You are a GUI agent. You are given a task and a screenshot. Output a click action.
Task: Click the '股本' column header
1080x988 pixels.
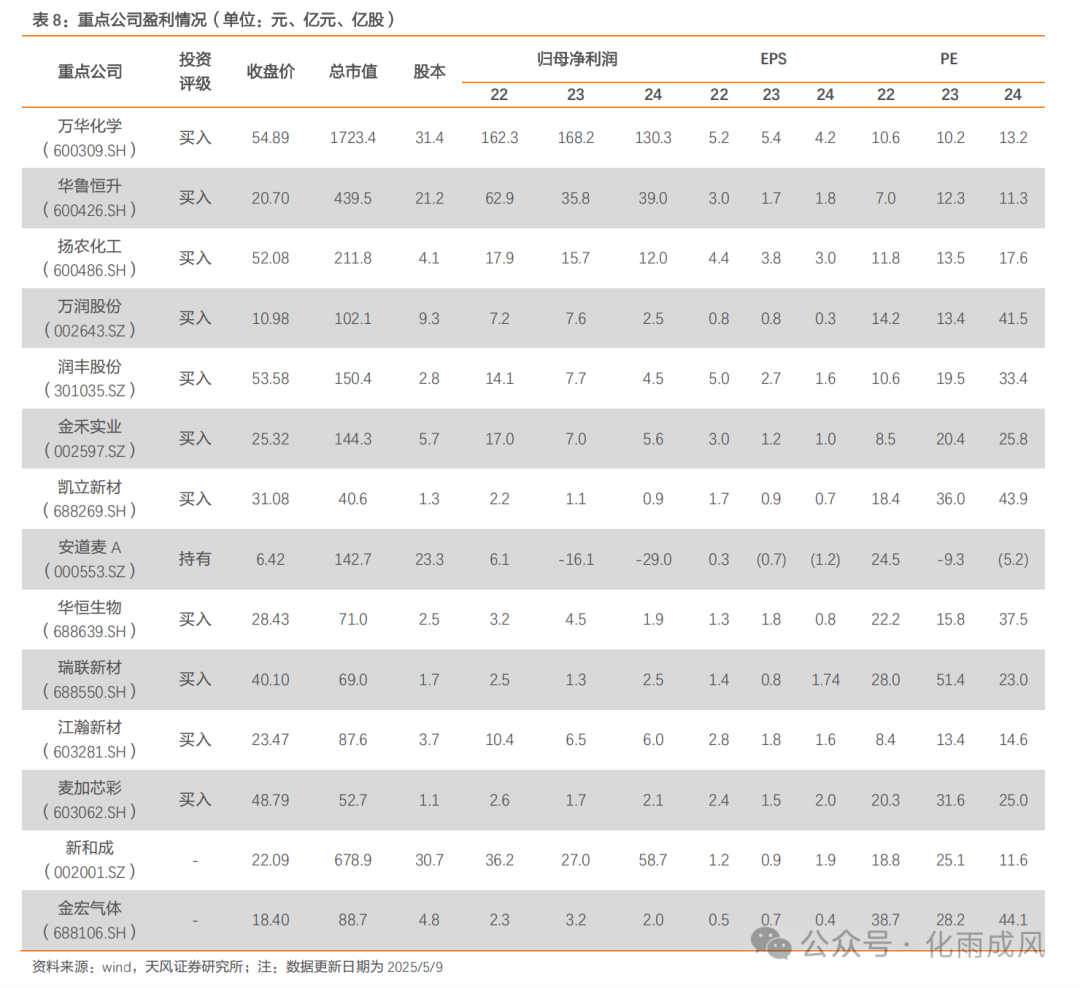click(x=429, y=72)
